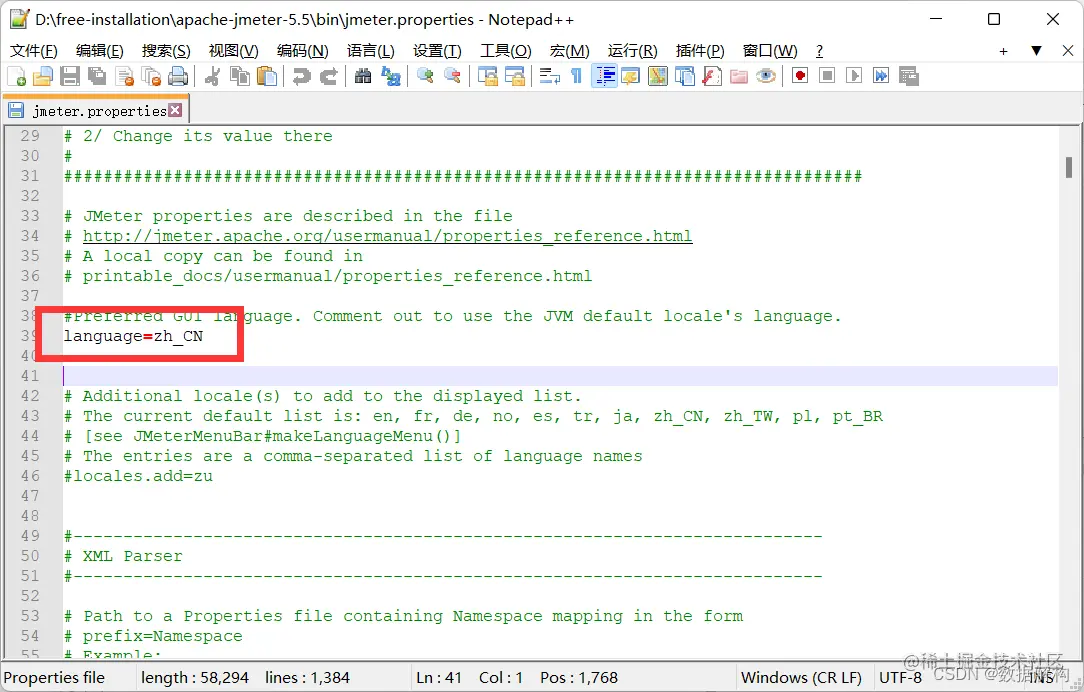1084x692 pixels.
Task: Save current recorded macro icon
Action: [x=908, y=76]
